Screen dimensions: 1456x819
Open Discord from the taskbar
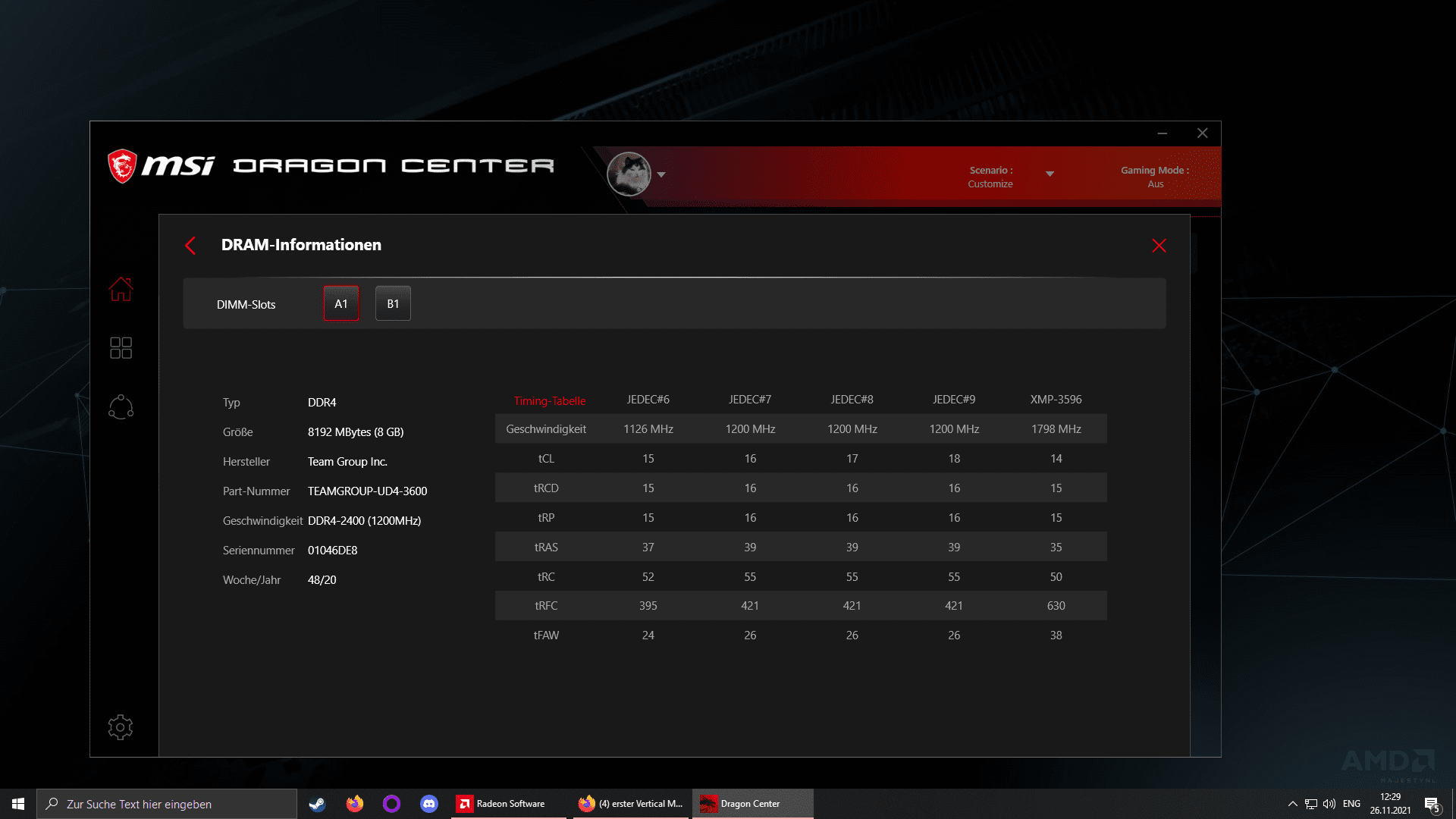(428, 804)
